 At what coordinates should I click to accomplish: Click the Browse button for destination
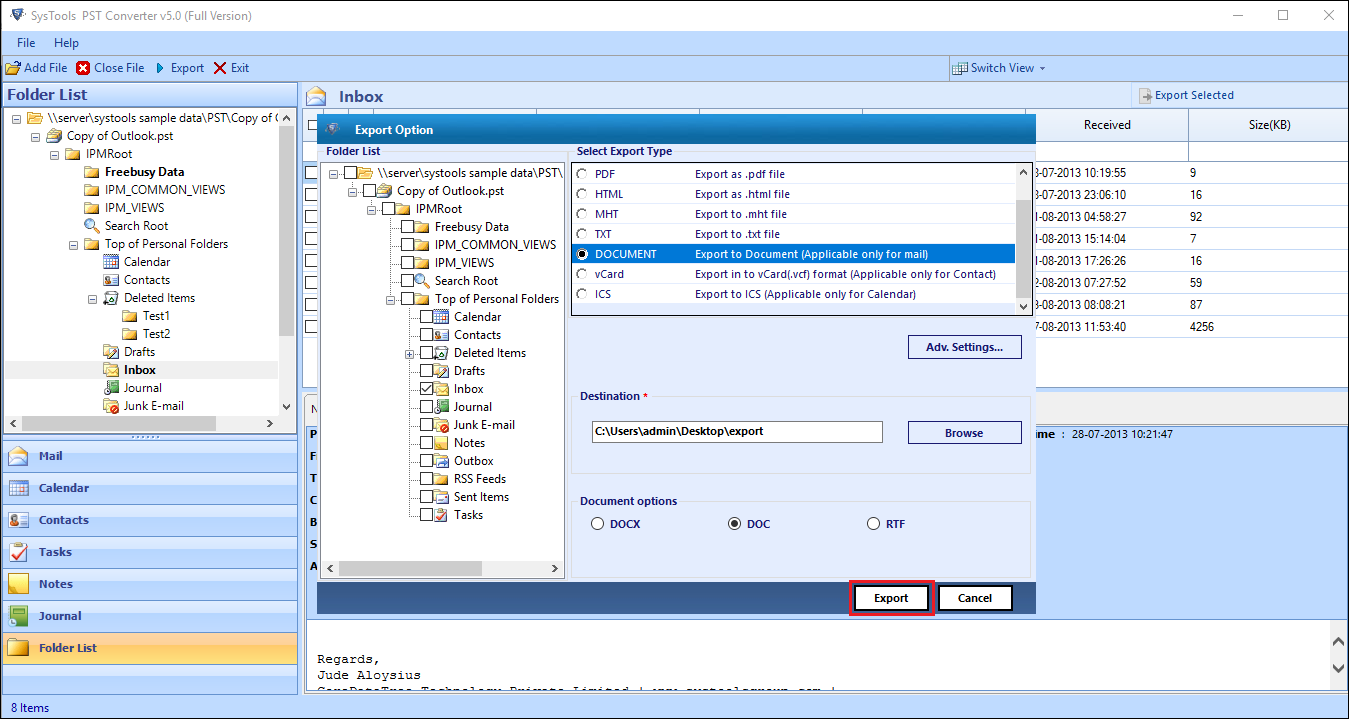(964, 433)
